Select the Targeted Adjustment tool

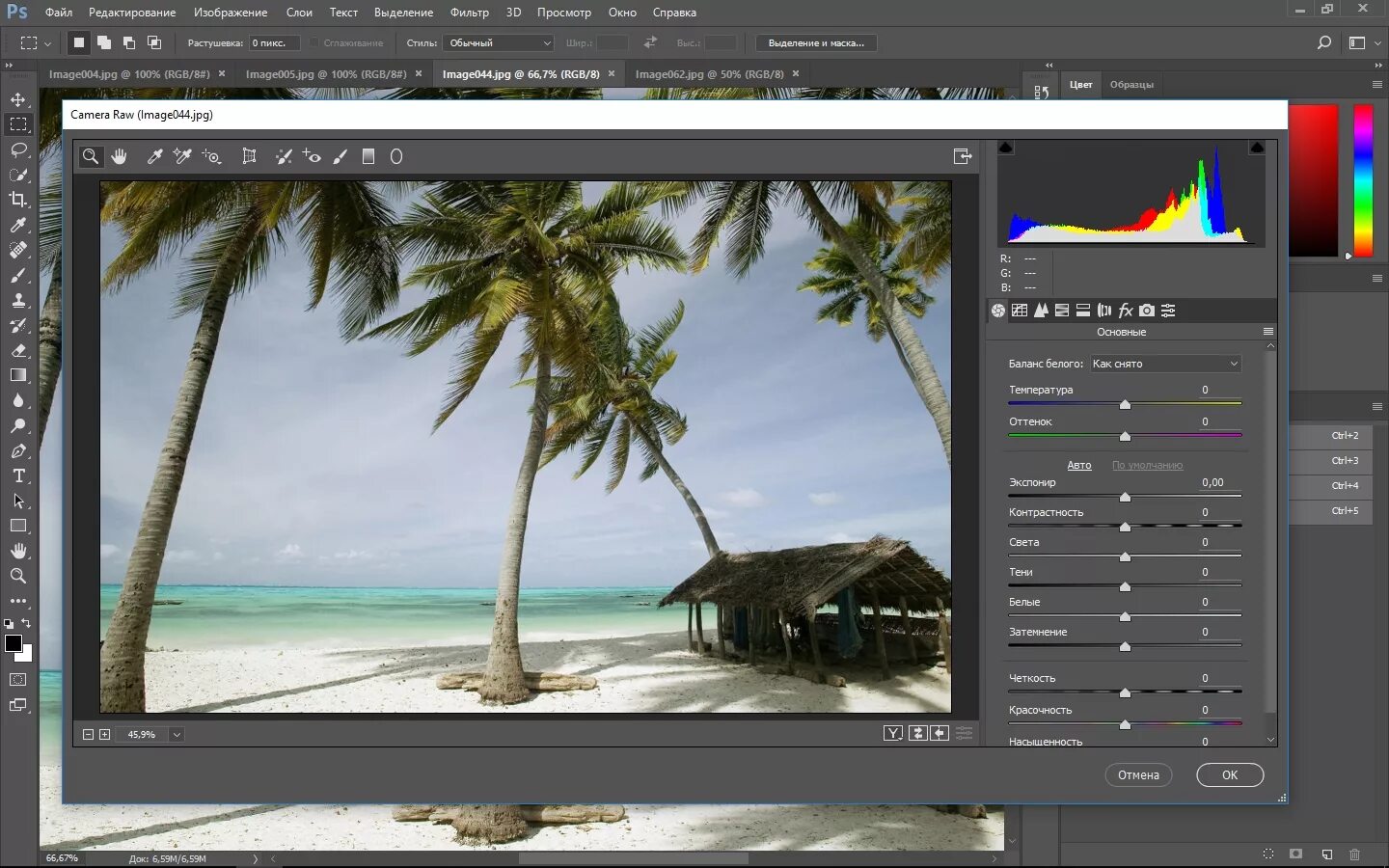(x=211, y=156)
